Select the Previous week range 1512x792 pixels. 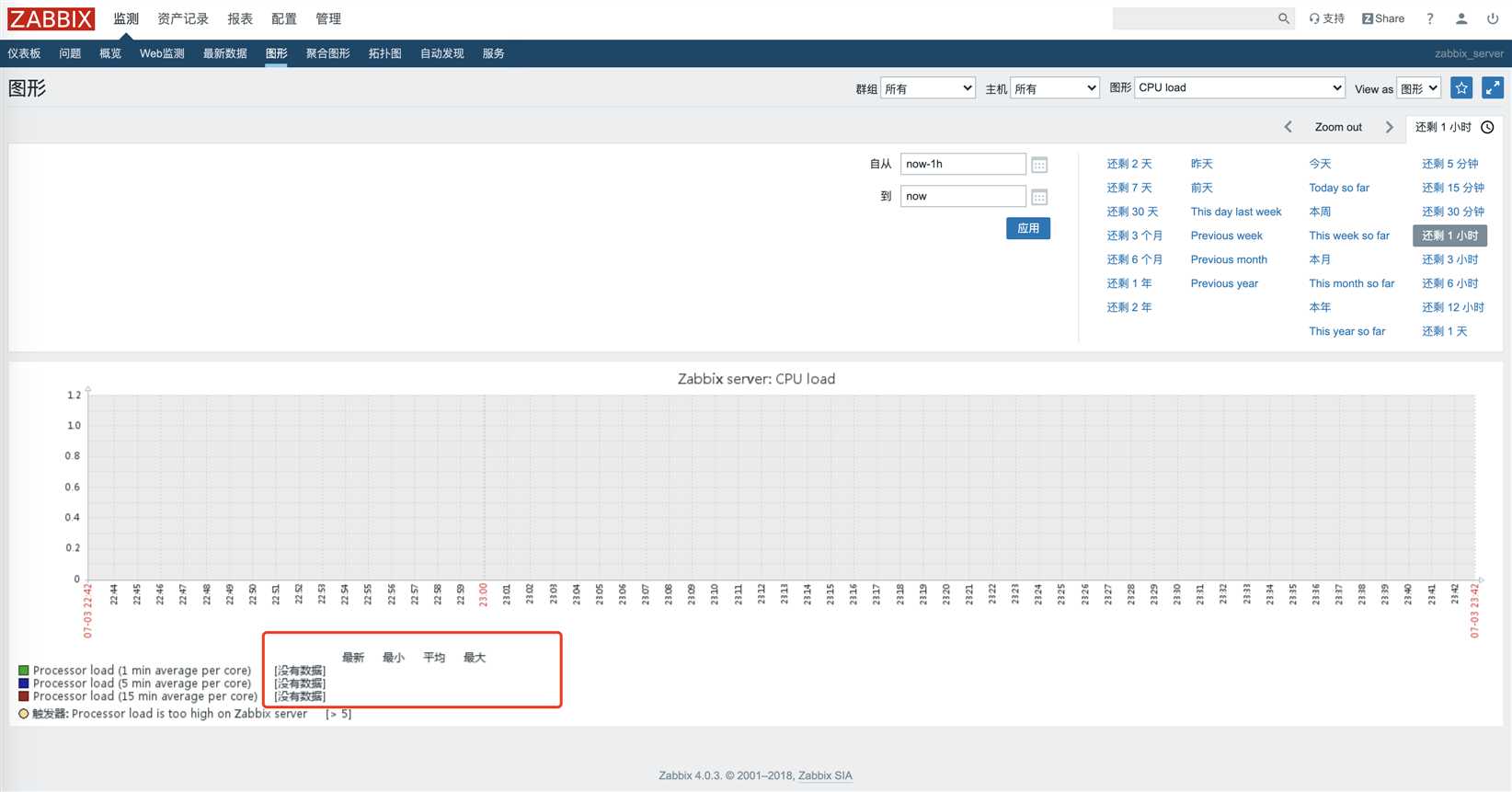click(1227, 235)
